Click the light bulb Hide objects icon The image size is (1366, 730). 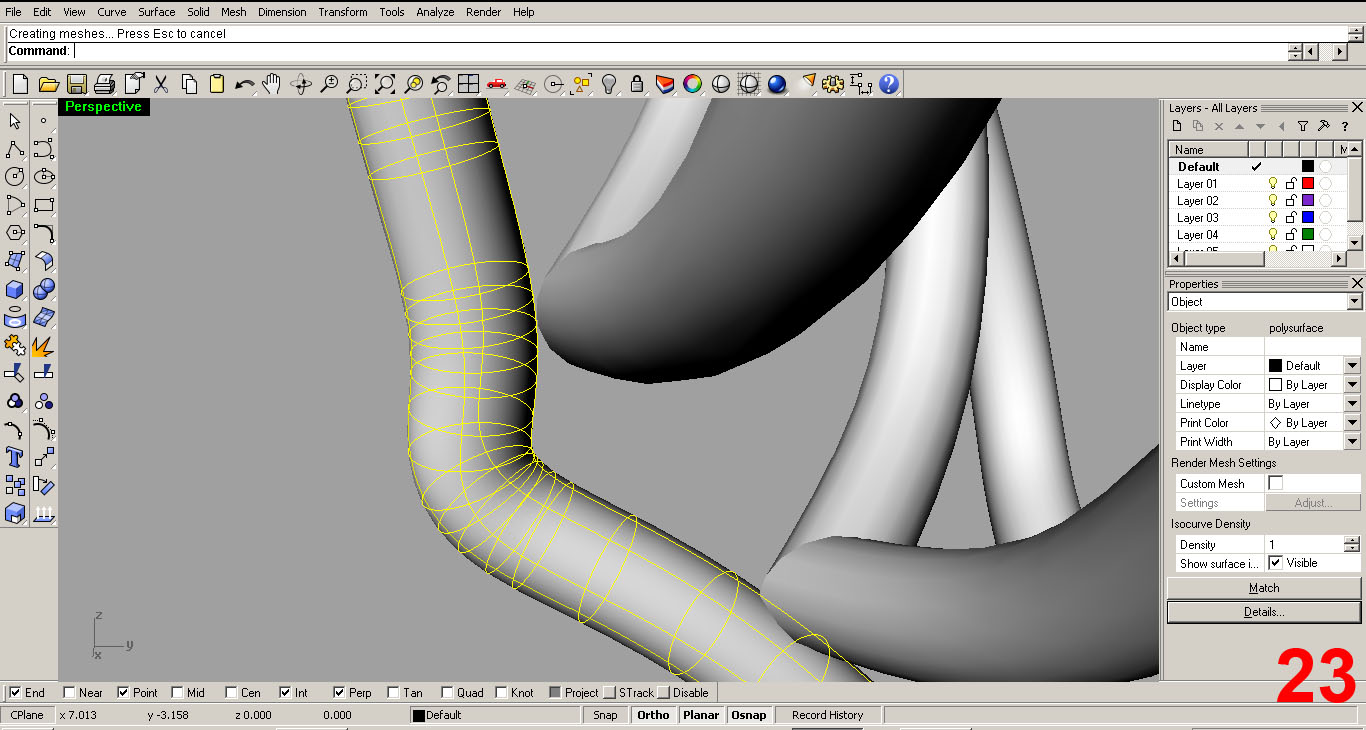pyautogui.click(x=609, y=84)
